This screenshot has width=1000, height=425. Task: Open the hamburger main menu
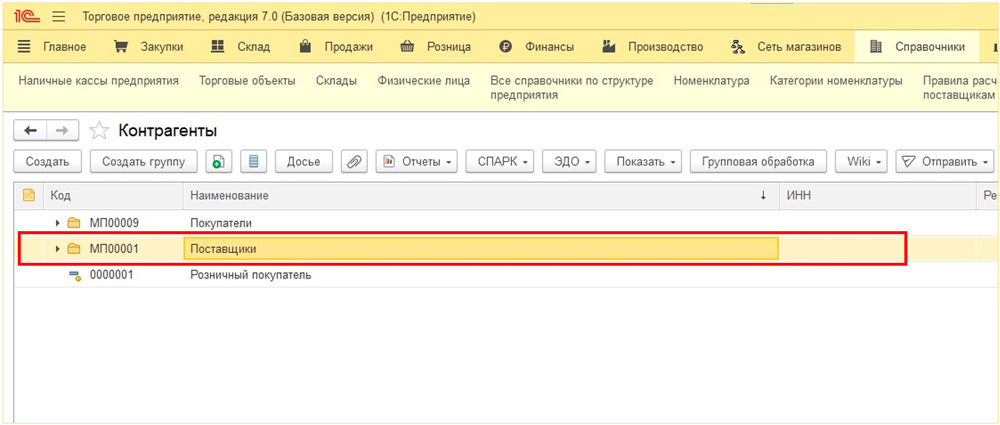tap(58, 17)
